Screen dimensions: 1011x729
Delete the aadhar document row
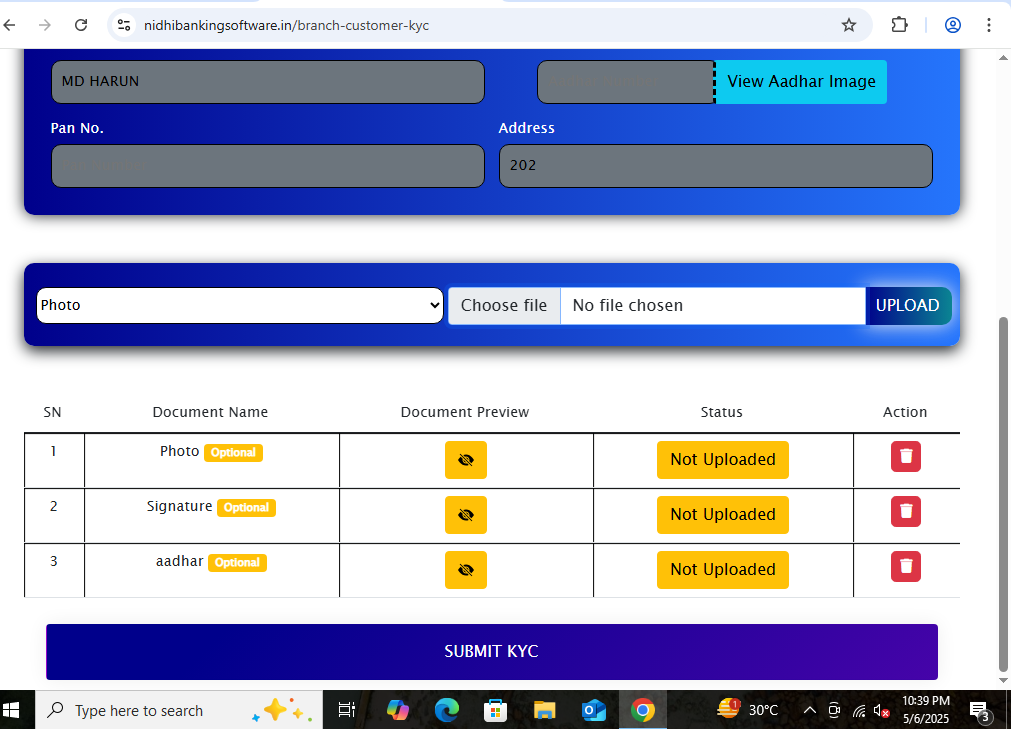pos(905,566)
